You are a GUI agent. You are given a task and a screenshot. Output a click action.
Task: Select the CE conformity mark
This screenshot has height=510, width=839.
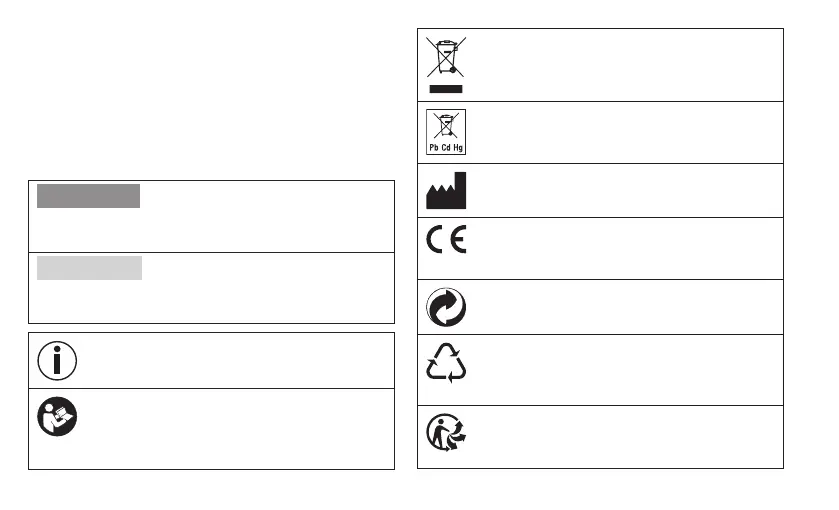[x=446, y=239]
